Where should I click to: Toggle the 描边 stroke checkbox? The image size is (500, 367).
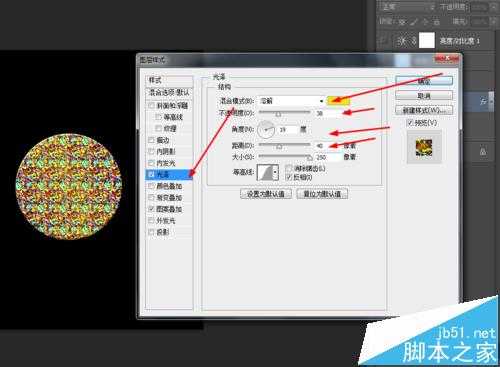coord(151,140)
